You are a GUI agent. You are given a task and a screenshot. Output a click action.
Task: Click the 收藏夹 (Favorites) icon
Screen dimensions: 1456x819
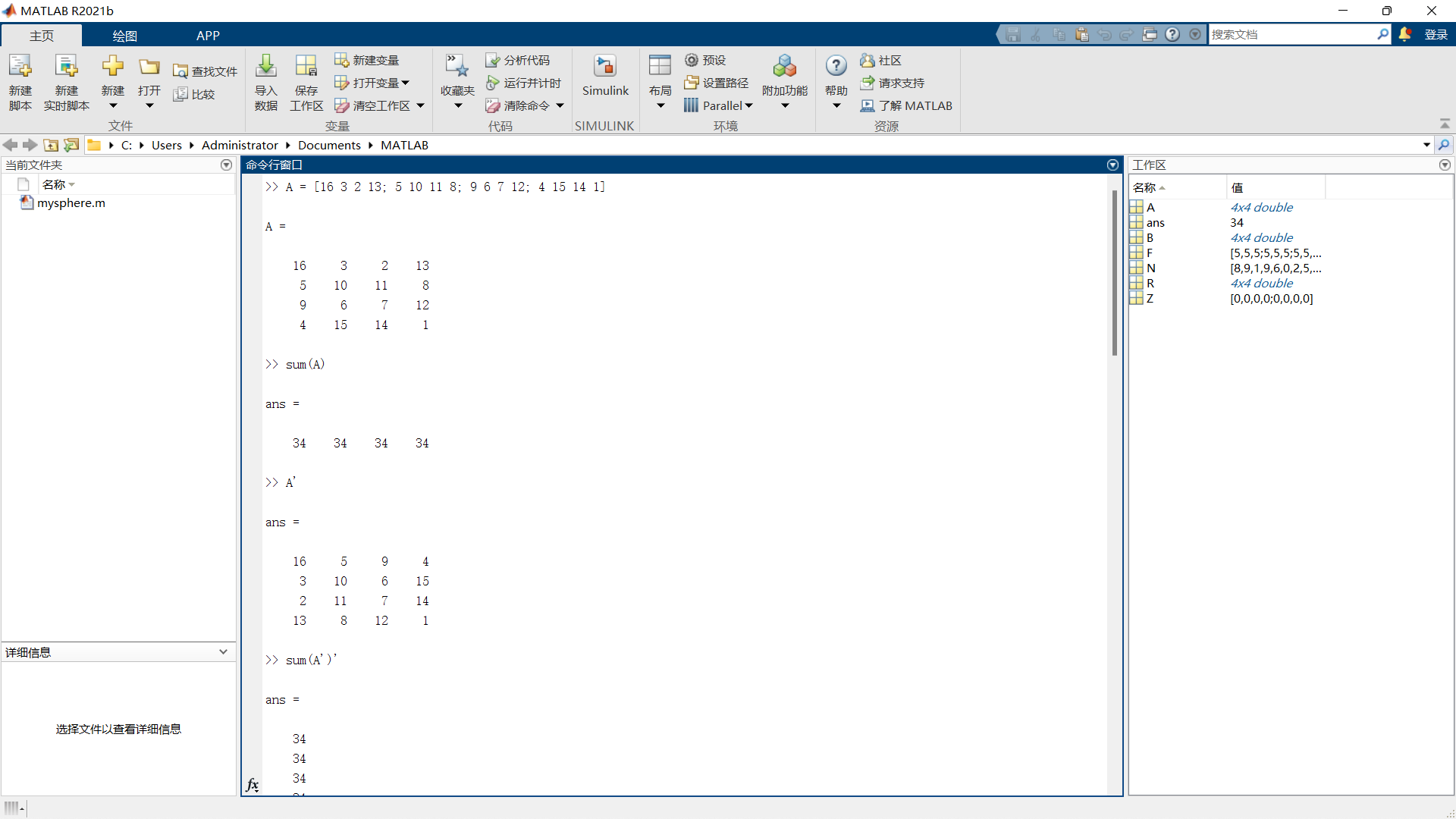point(457,67)
